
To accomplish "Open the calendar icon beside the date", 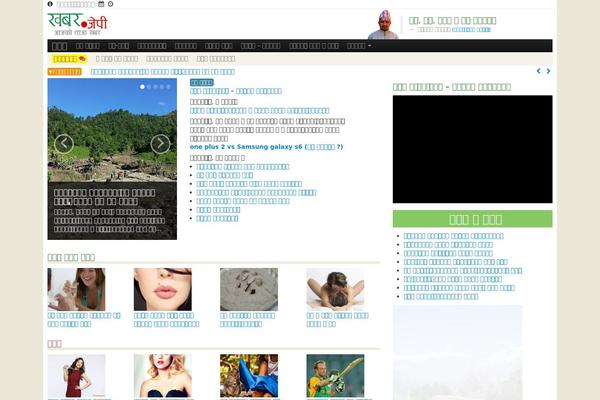I will 101,4.
